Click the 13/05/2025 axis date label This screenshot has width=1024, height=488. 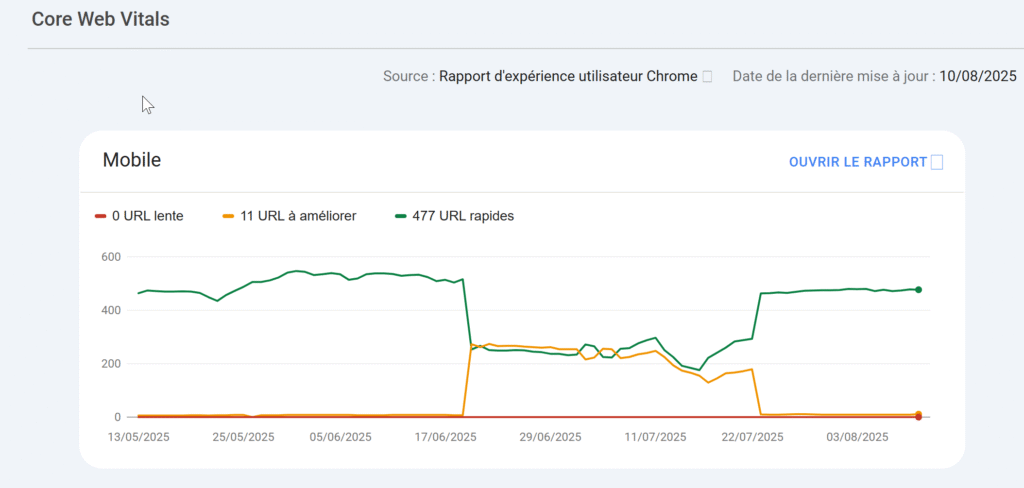tap(138, 437)
